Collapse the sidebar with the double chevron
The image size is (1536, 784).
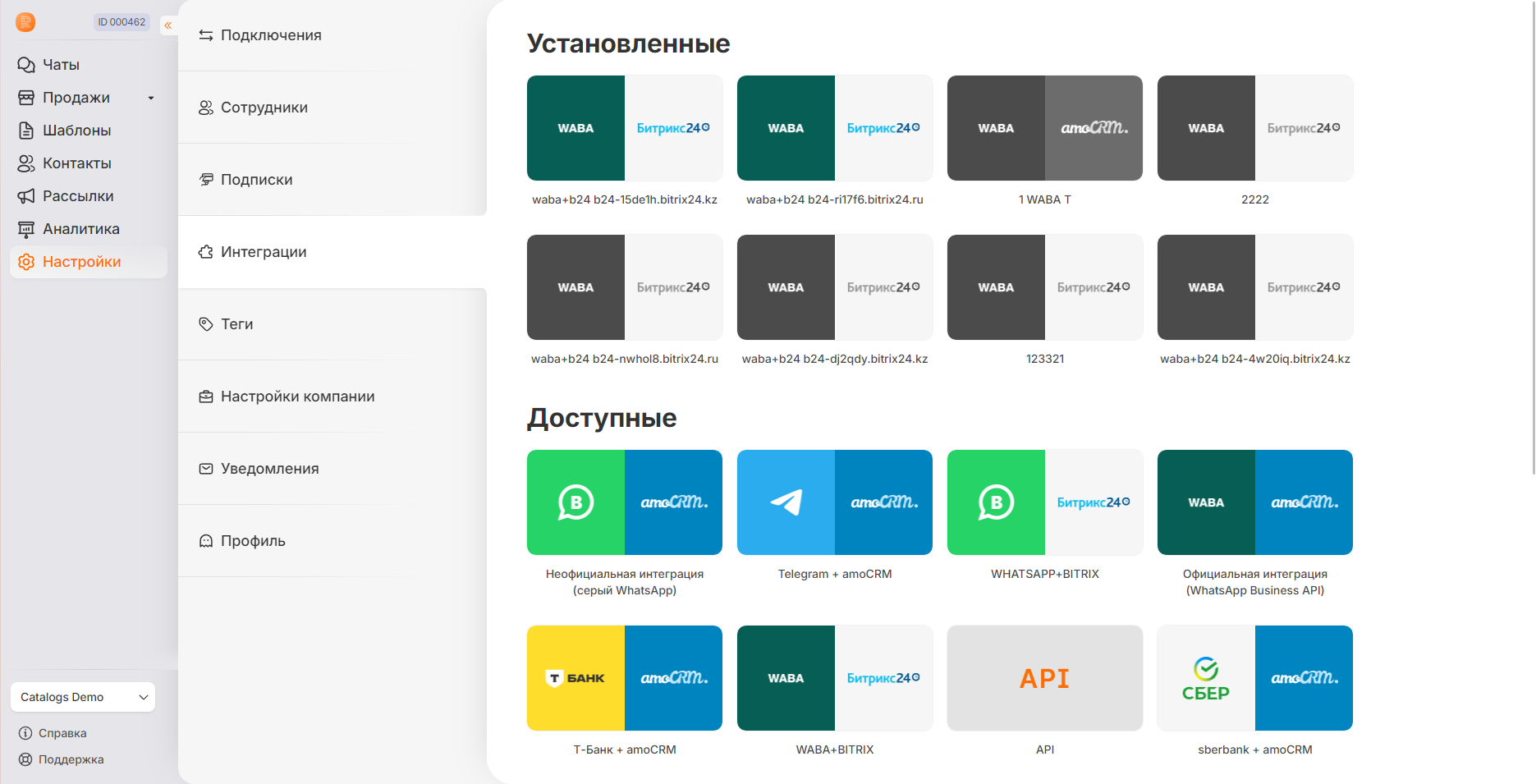(x=168, y=25)
